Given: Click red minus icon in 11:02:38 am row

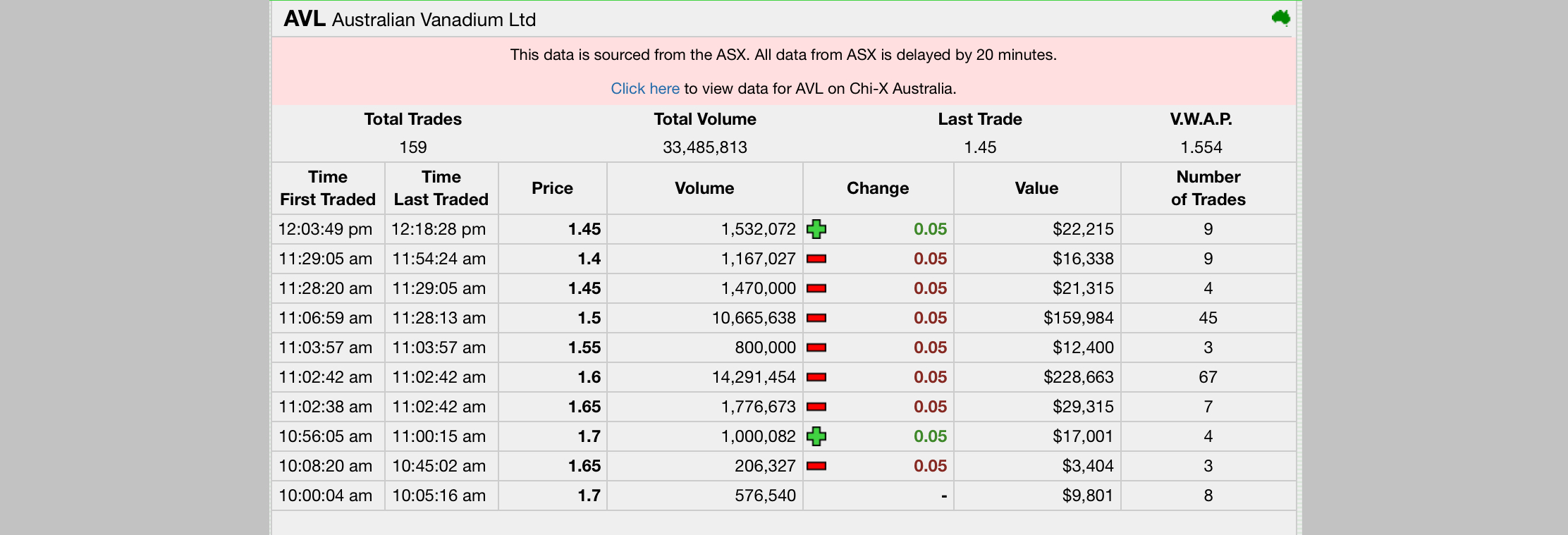Looking at the screenshot, I should tap(816, 407).
